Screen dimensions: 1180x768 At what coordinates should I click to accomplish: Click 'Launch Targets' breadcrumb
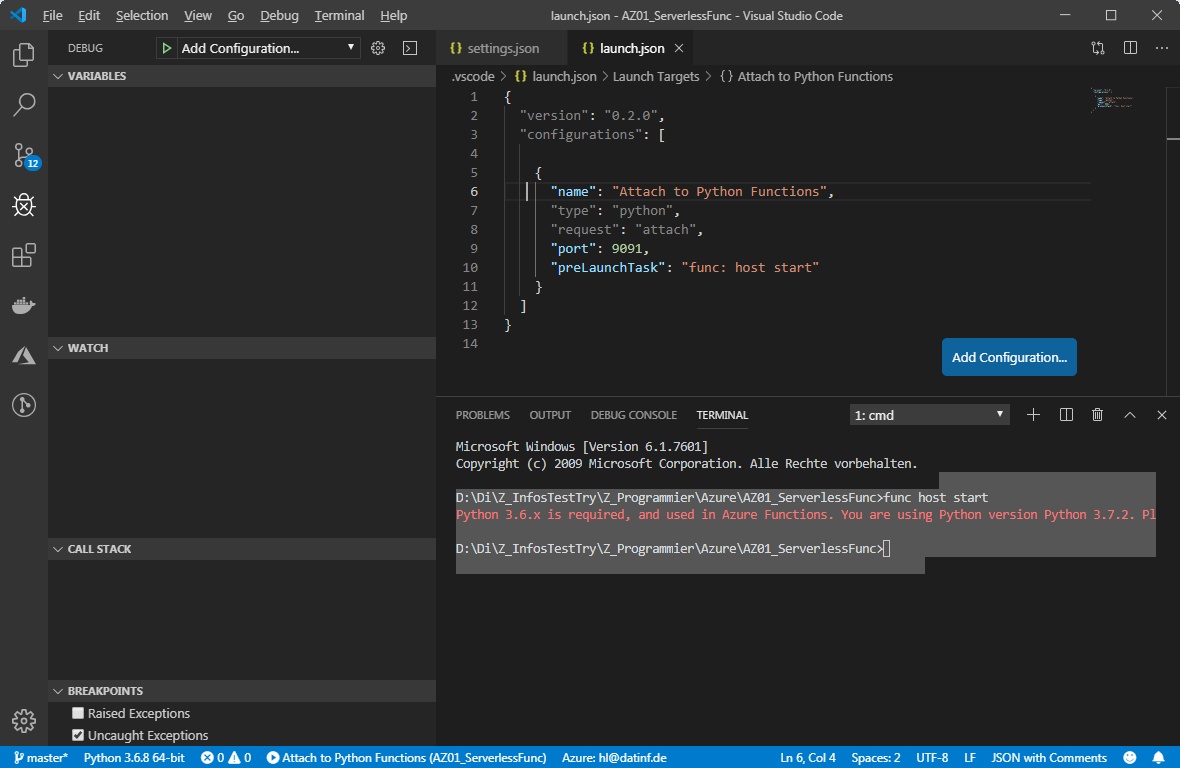pyautogui.click(x=655, y=77)
